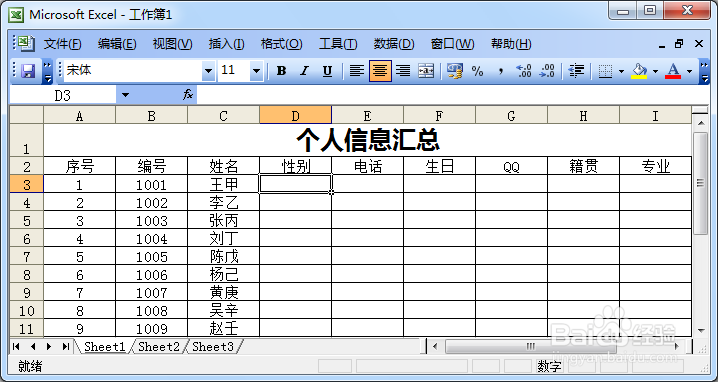Click the indent icon in toolbar
This screenshot has height=382, width=718.
click(x=576, y=71)
